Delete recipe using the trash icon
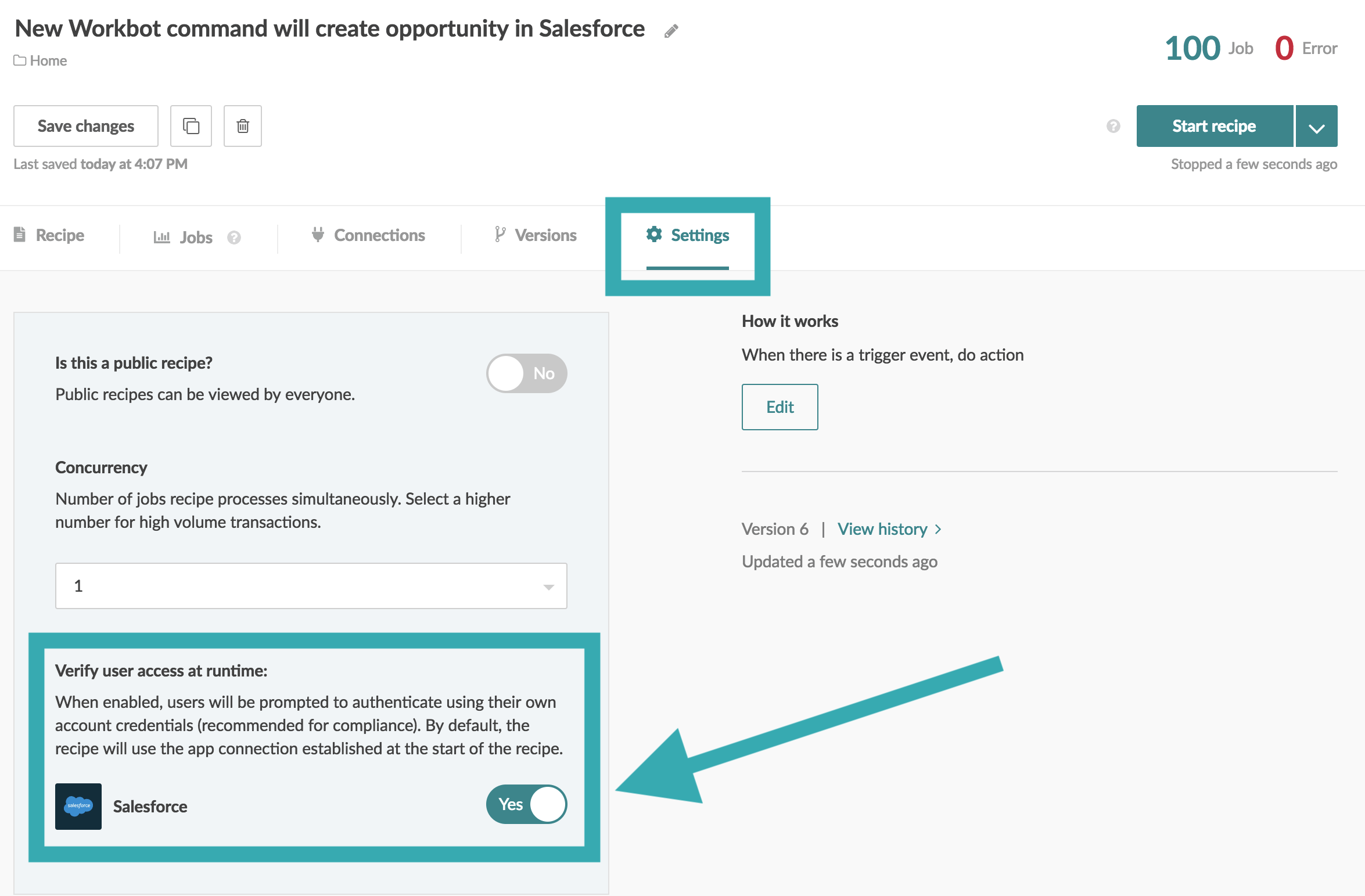This screenshot has width=1365, height=896. click(243, 126)
